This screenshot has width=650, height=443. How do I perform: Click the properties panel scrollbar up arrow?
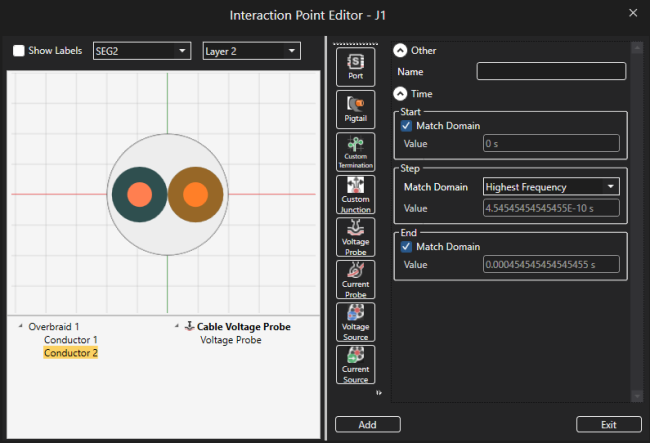click(x=637, y=48)
